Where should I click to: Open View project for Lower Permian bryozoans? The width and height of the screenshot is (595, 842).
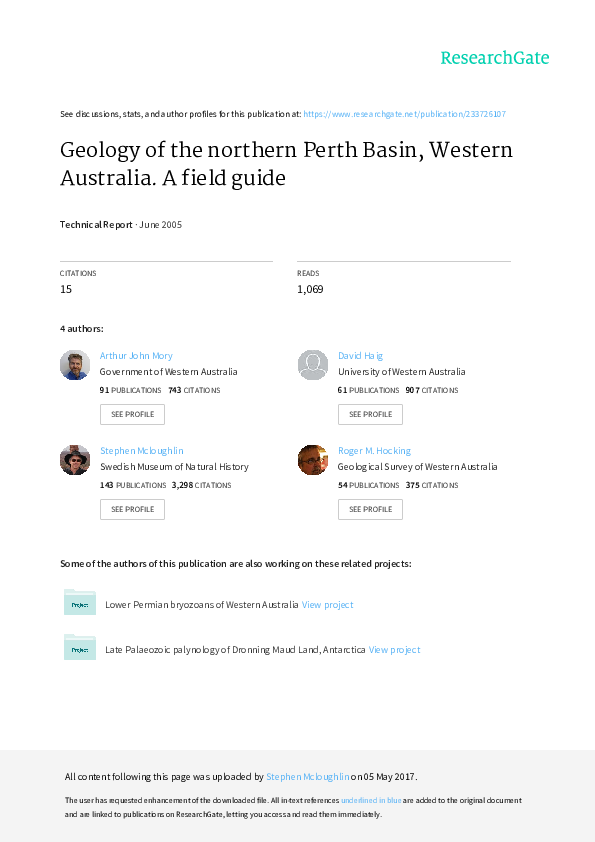click(x=327, y=604)
